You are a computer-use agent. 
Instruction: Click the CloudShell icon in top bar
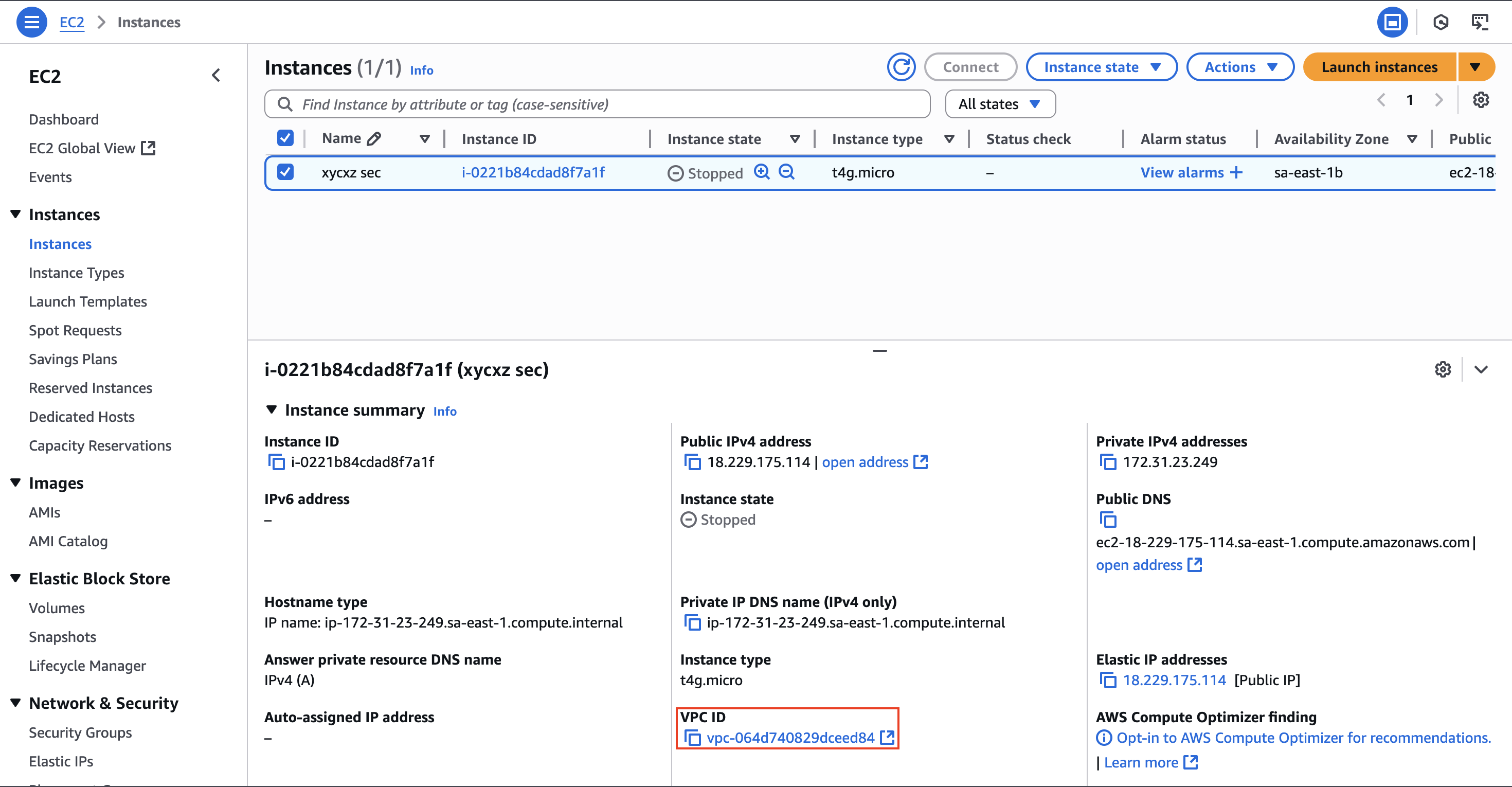[x=1480, y=22]
